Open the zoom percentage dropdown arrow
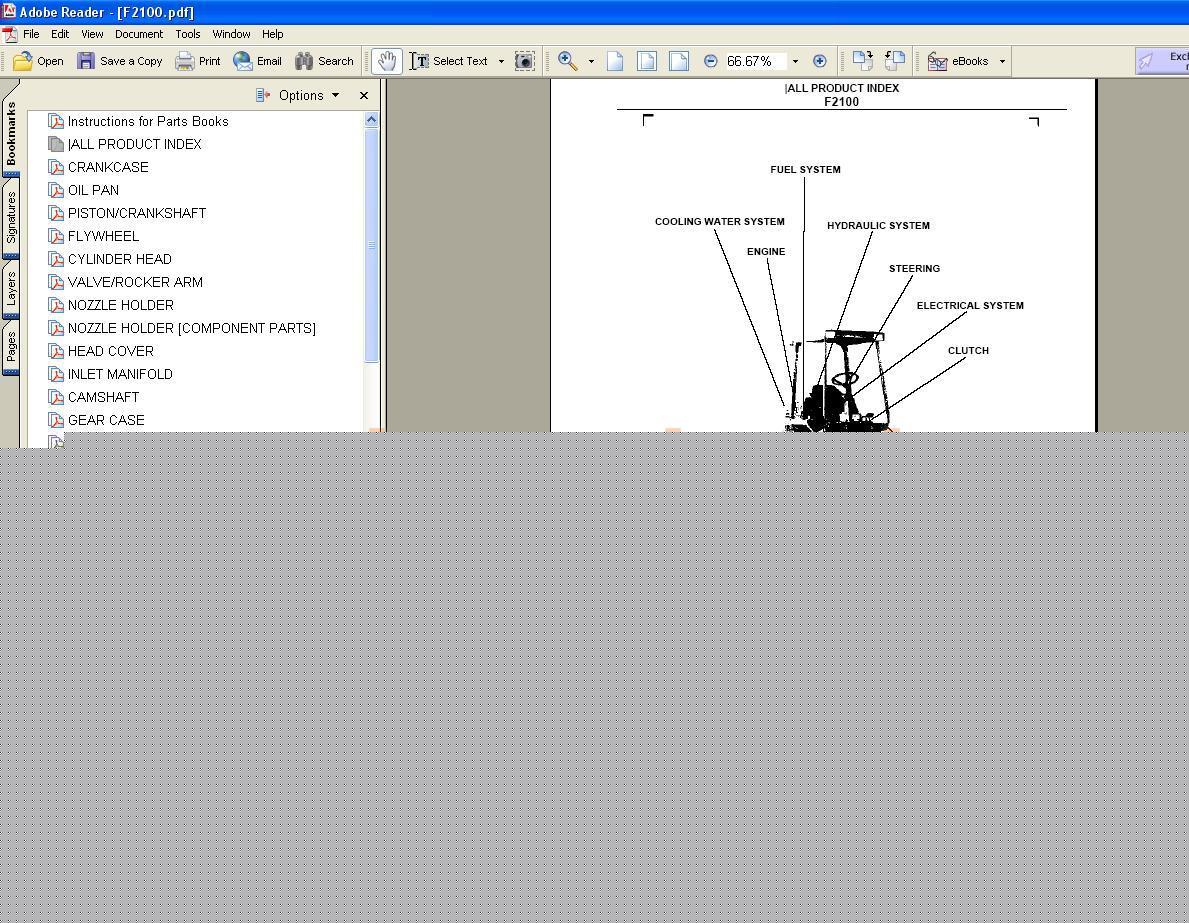Viewport: 1189px width, 923px height. 795,61
